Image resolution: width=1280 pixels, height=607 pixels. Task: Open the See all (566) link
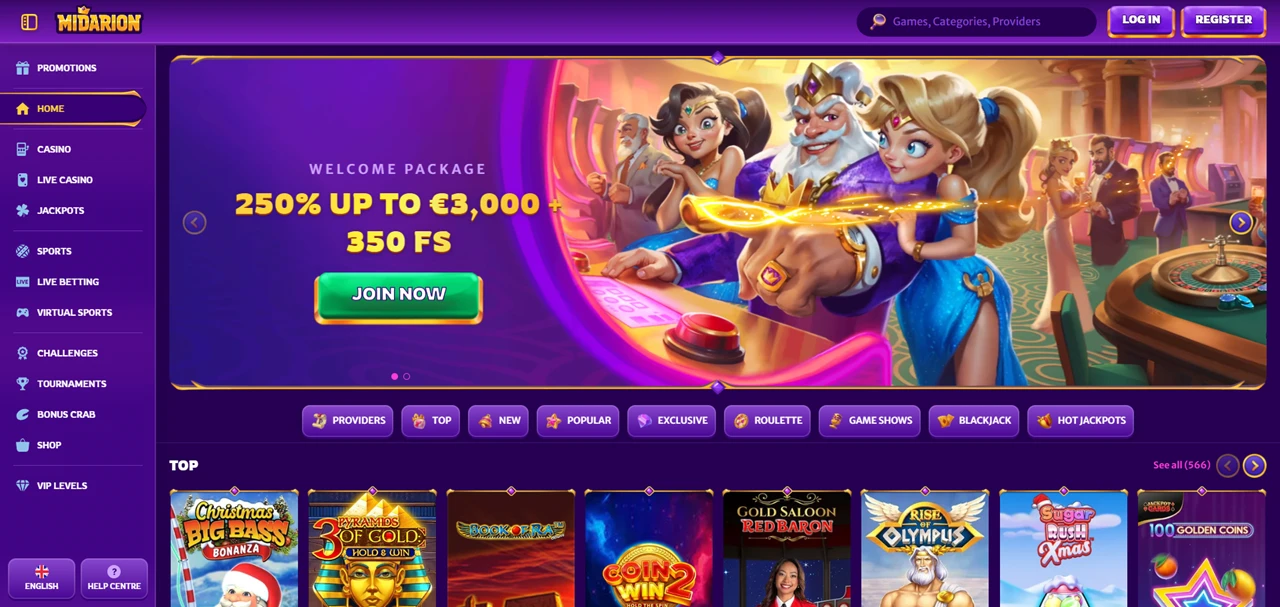[1181, 465]
